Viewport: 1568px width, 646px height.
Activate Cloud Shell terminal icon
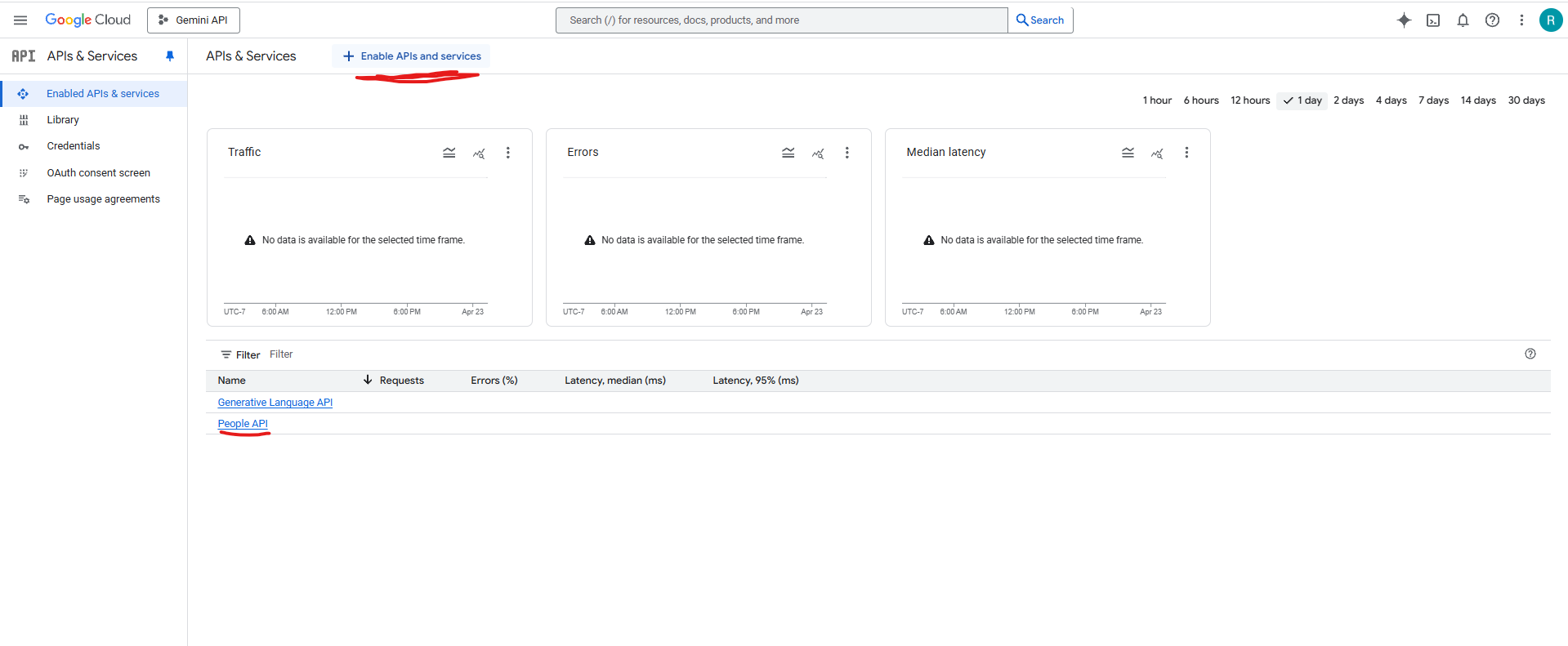coord(1433,20)
